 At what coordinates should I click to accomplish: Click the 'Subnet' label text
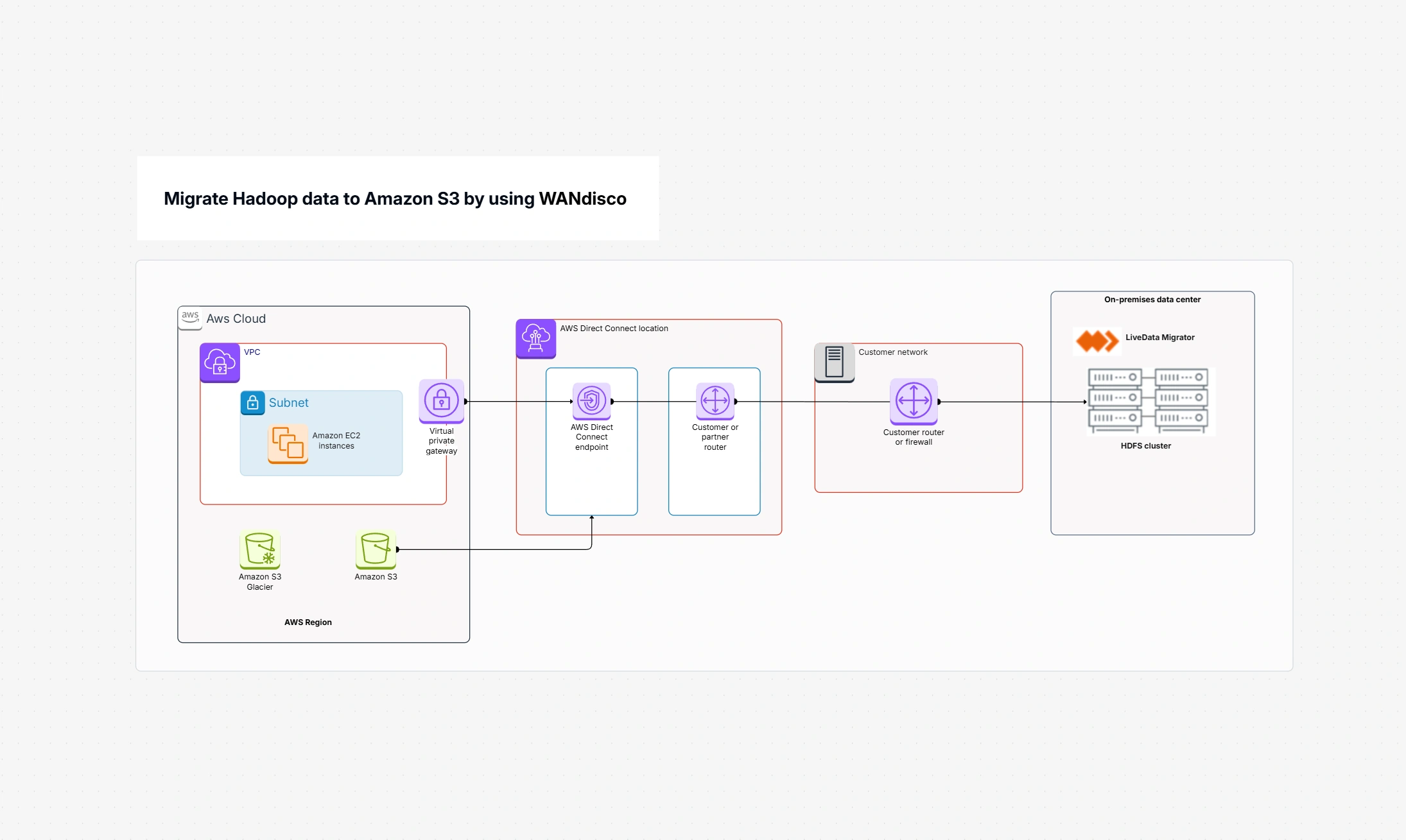point(289,403)
